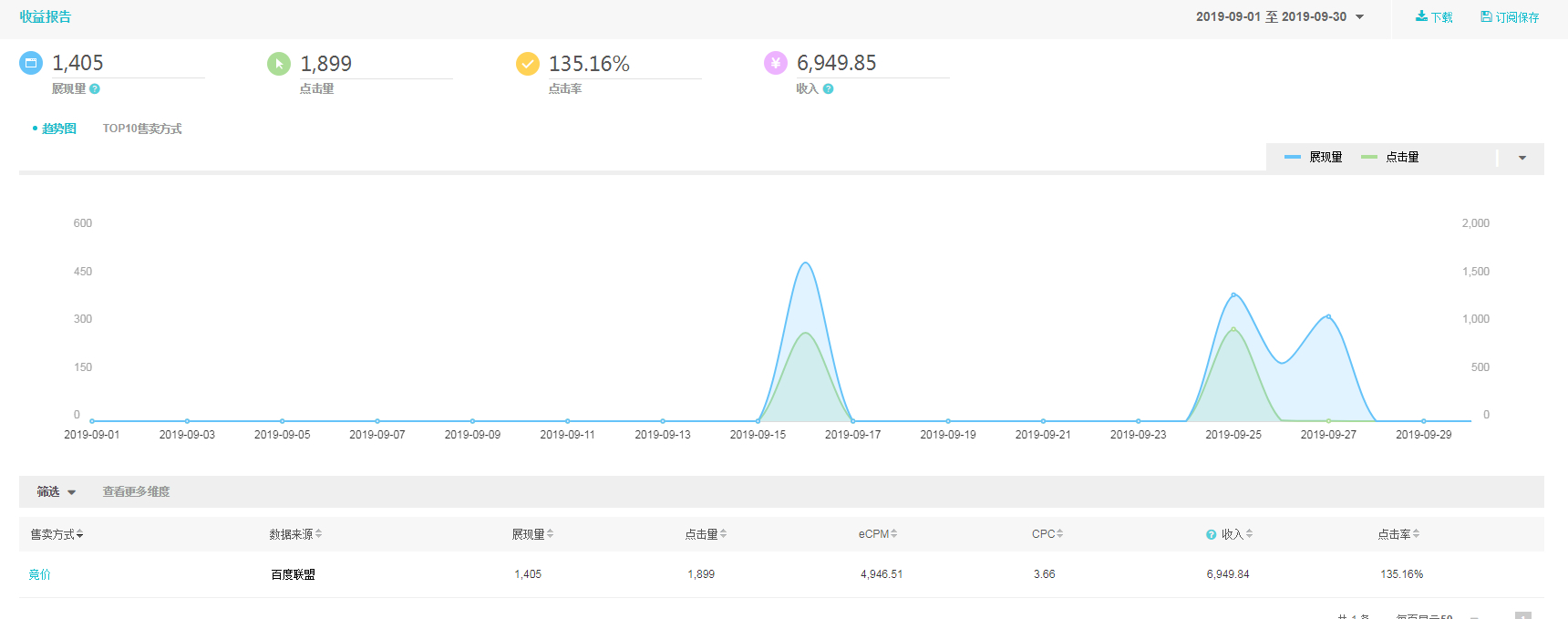
Task: Toggle the 展现量 series in chart legend
Action: [x=1314, y=158]
